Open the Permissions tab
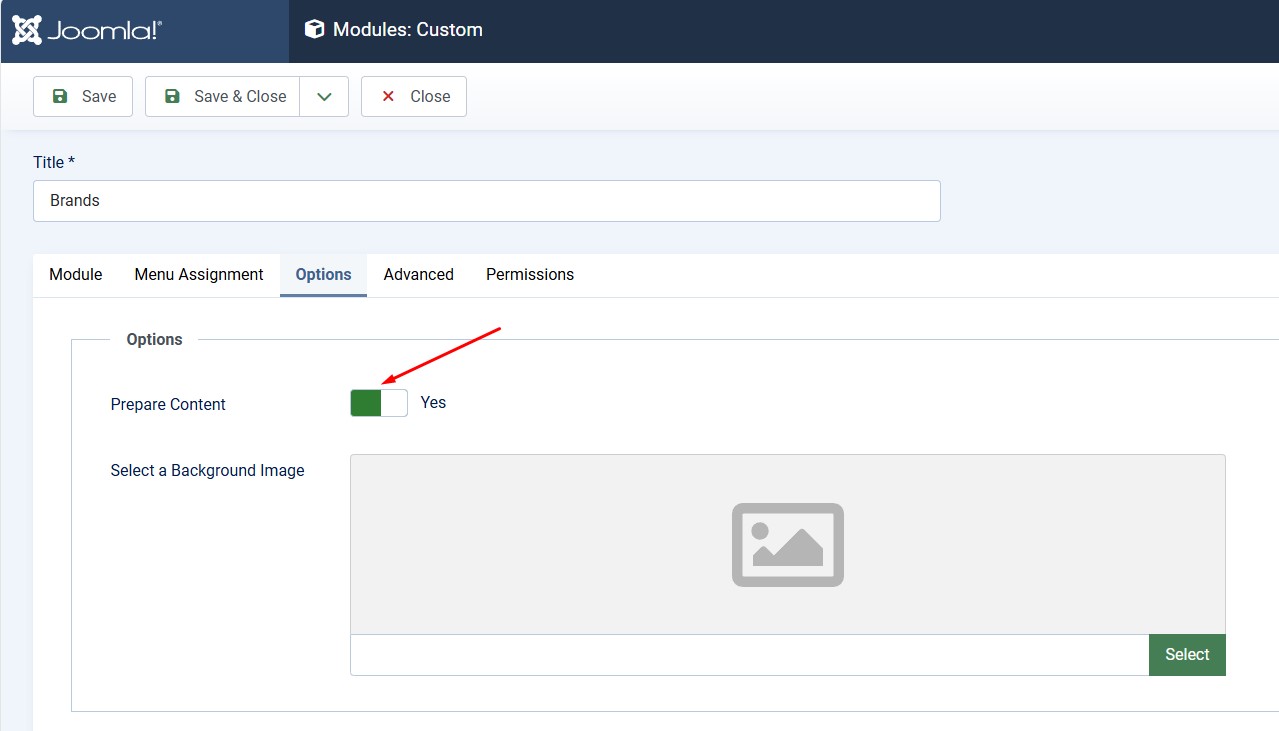The height and width of the screenshot is (731, 1279). 529,274
